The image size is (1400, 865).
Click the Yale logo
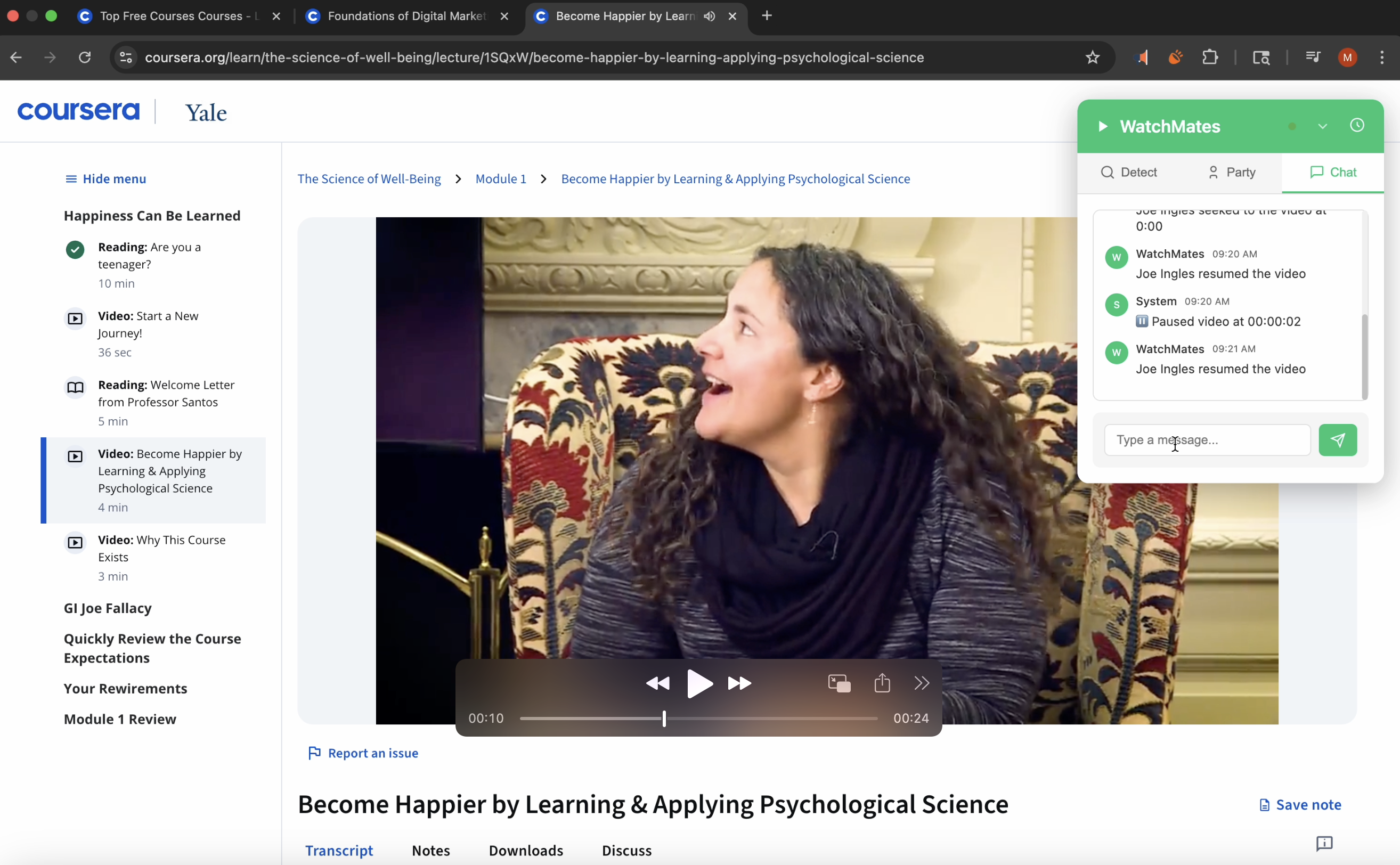click(x=206, y=113)
